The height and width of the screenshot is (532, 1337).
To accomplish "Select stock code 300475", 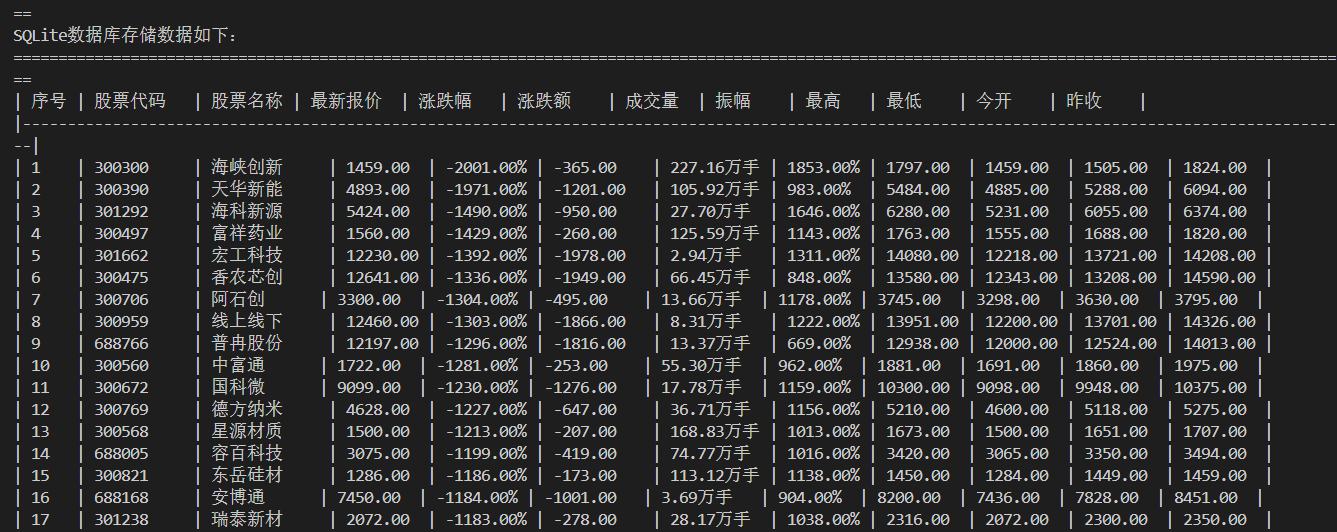I will (x=122, y=277).
